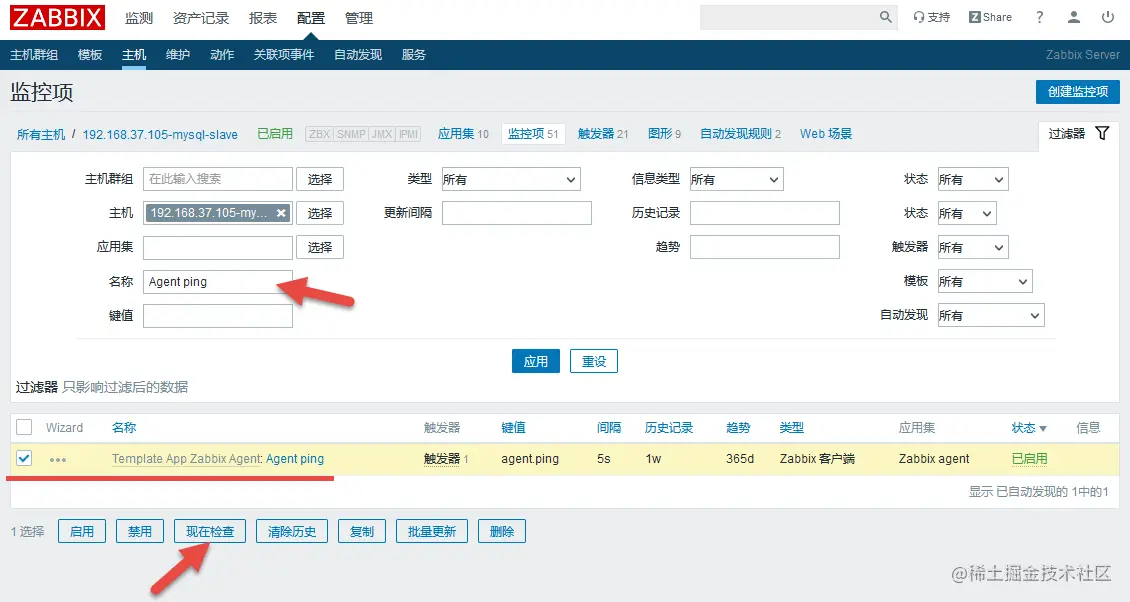The image size is (1130, 602).
Task: Remove the host chip via its x icon
Action: [x=283, y=212]
